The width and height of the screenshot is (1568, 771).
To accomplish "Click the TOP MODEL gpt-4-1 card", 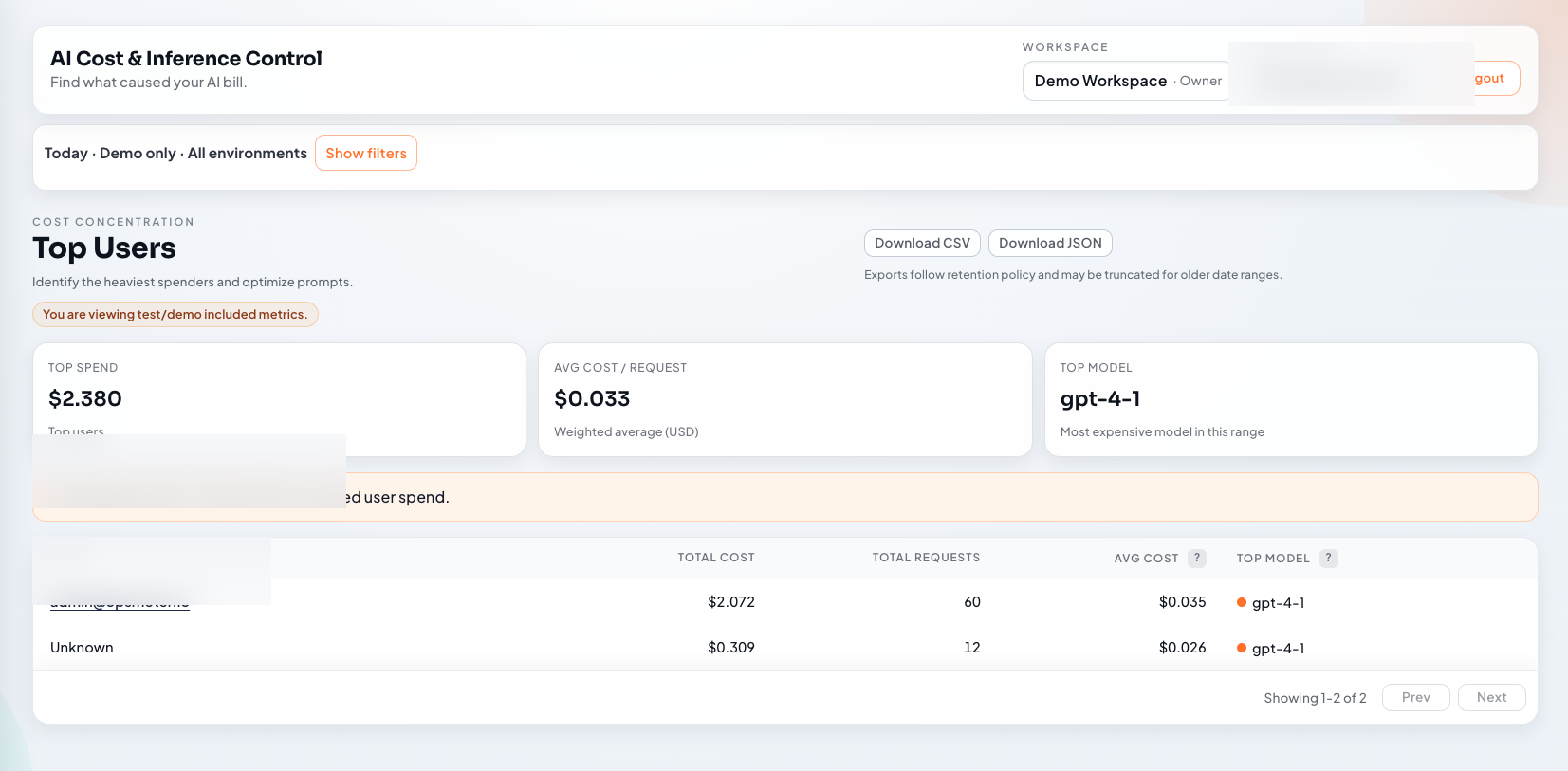I will click(1290, 399).
